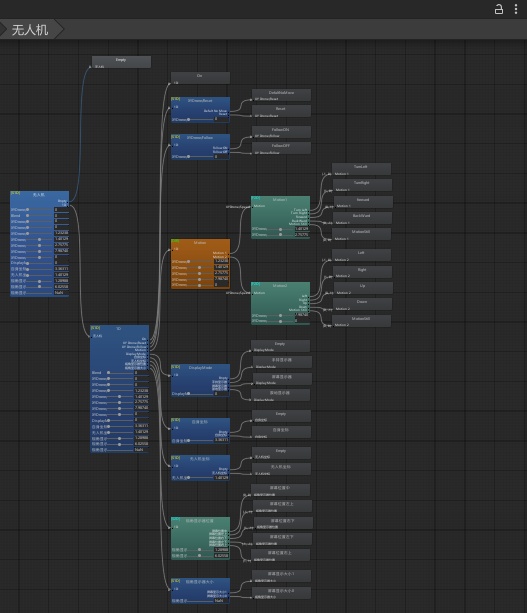Click the Blend slider in root 无人机 node

coord(39,215)
